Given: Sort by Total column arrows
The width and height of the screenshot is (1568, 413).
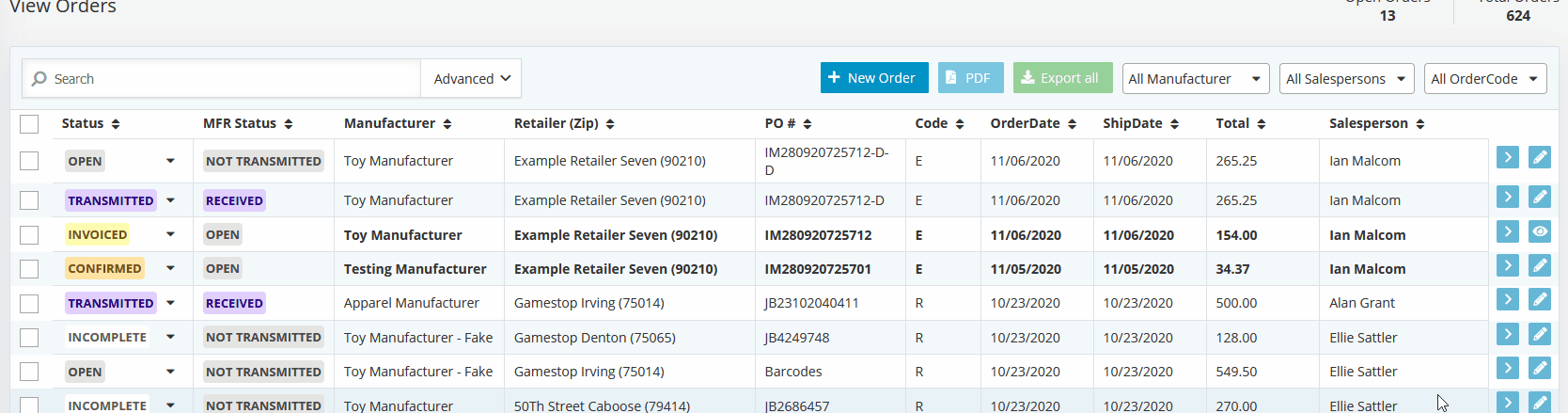Looking at the screenshot, I should pyautogui.click(x=1262, y=124).
